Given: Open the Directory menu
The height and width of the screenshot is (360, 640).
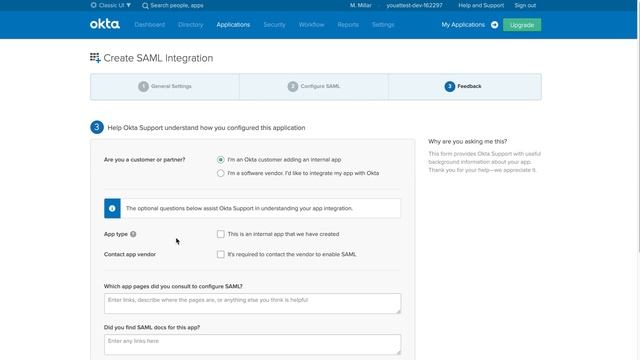Looking at the screenshot, I should coord(191,25).
